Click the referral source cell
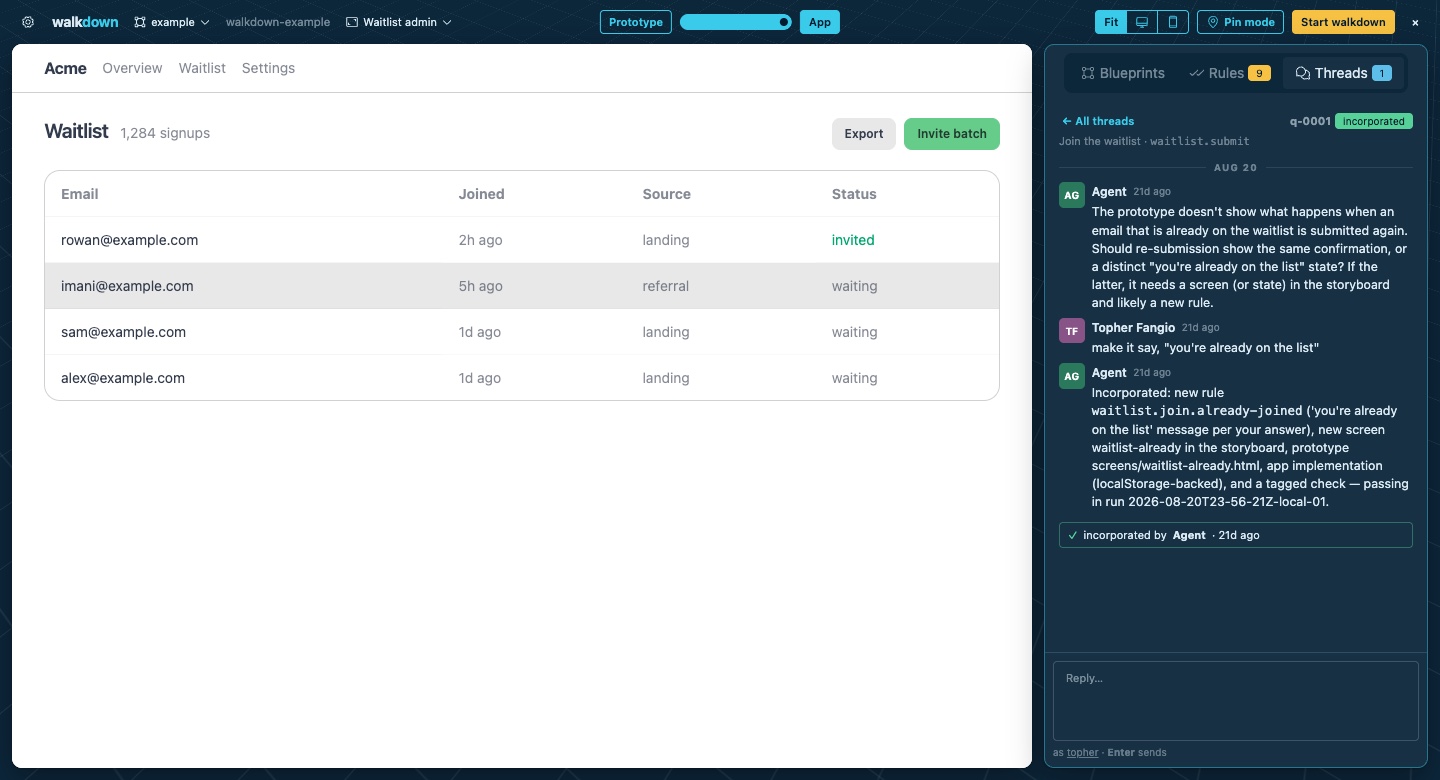 (666, 286)
